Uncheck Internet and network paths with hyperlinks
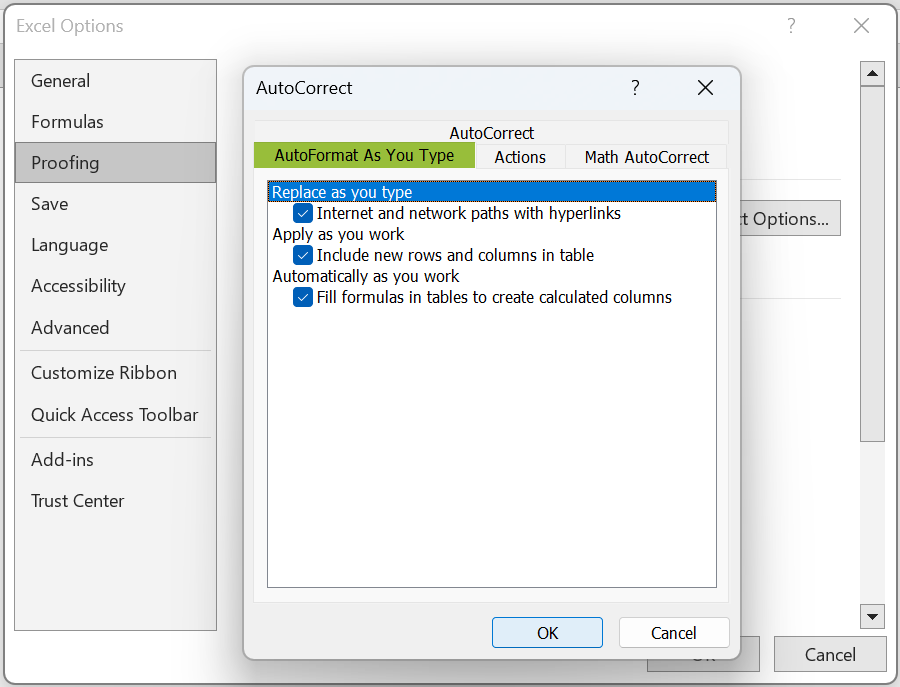Image resolution: width=900 pixels, height=687 pixels. pyautogui.click(x=302, y=213)
